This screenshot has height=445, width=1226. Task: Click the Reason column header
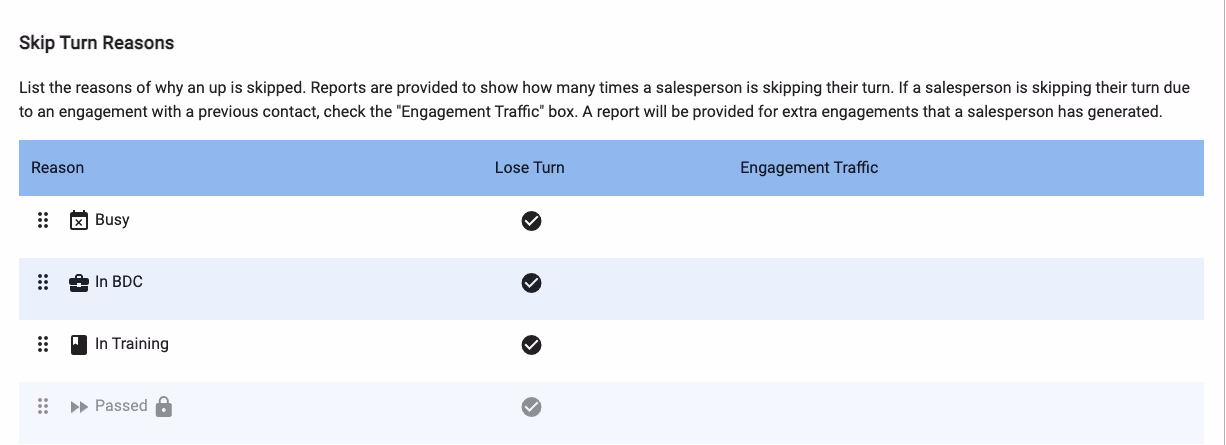[58, 168]
